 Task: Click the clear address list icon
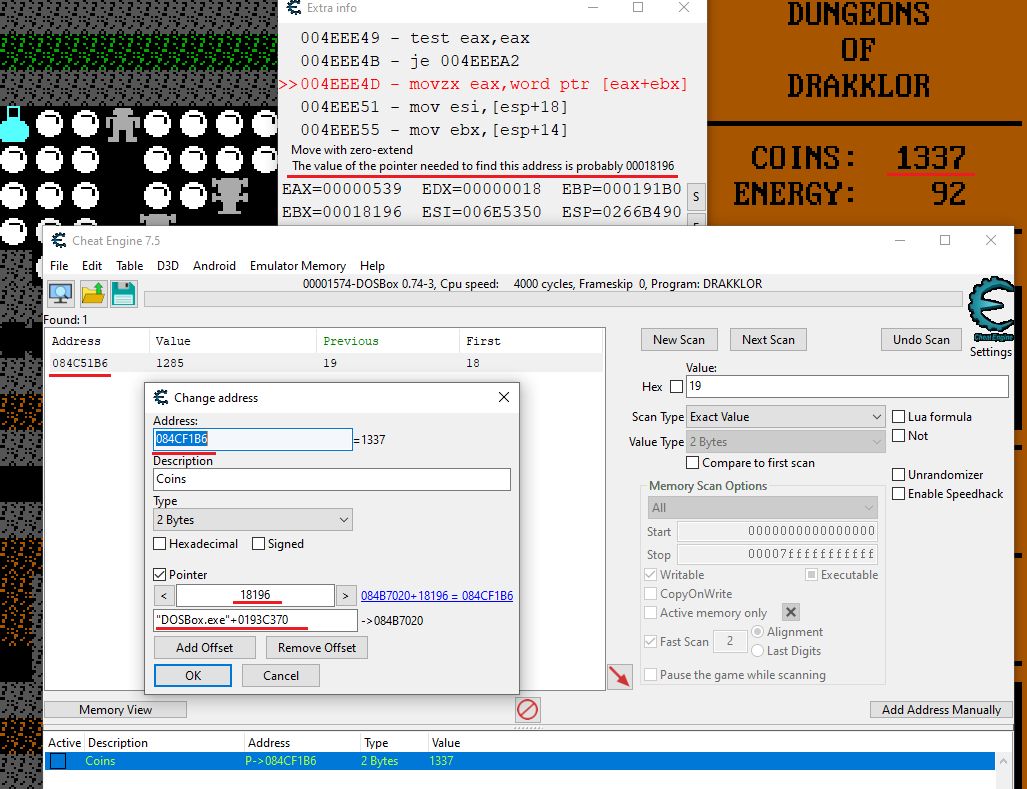(x=527, y=710)
